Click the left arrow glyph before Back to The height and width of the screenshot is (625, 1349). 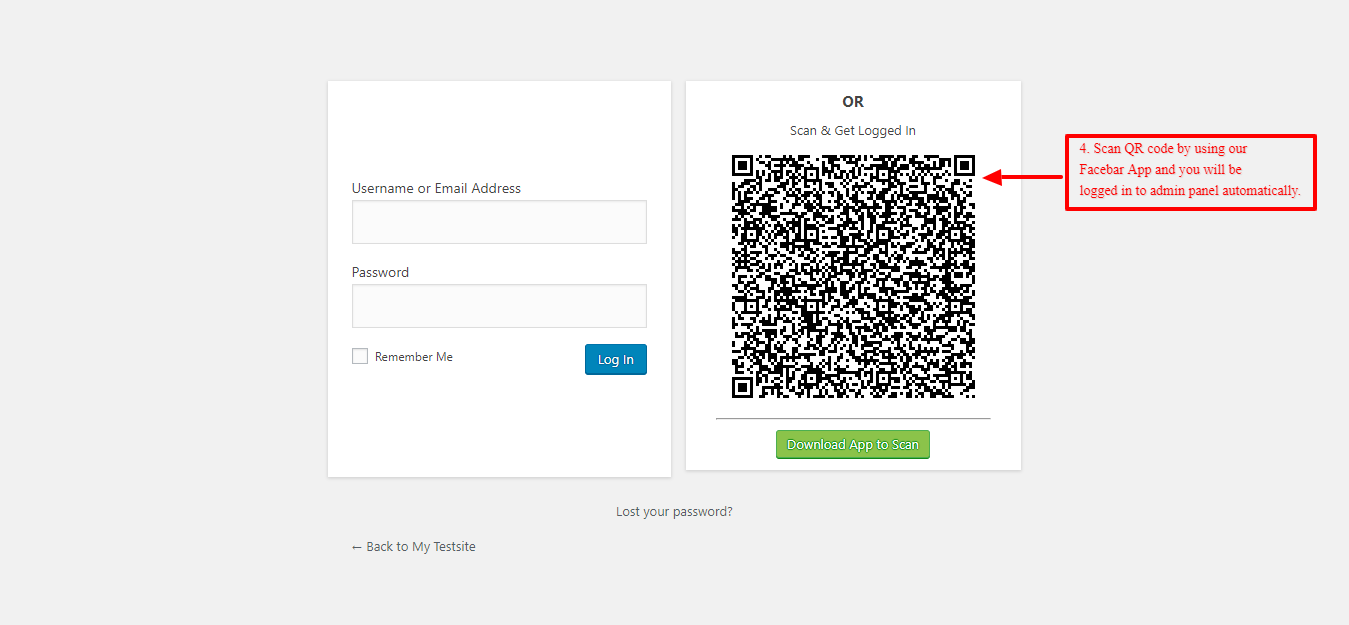pyautogui.click(x=357, y=547)
